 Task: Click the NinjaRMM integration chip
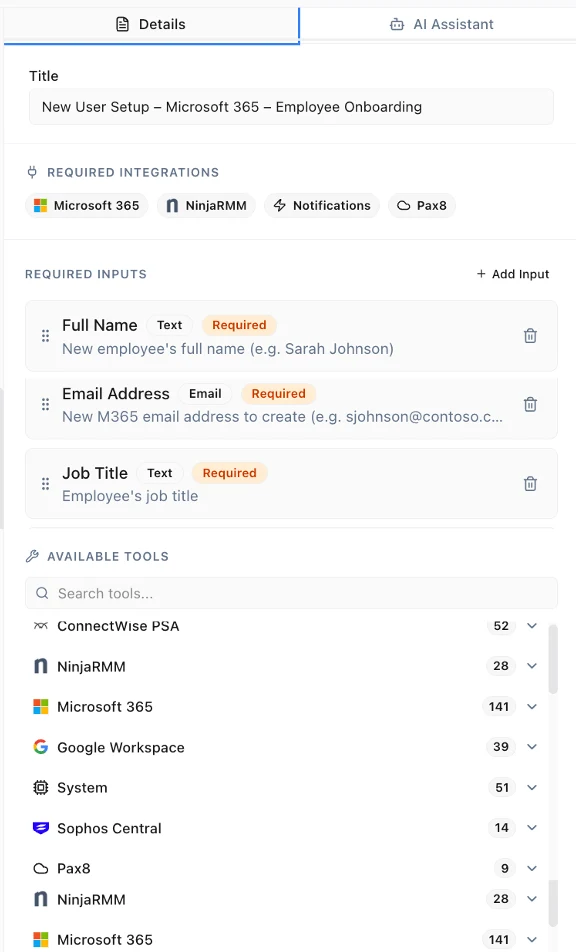click(206, 205)
